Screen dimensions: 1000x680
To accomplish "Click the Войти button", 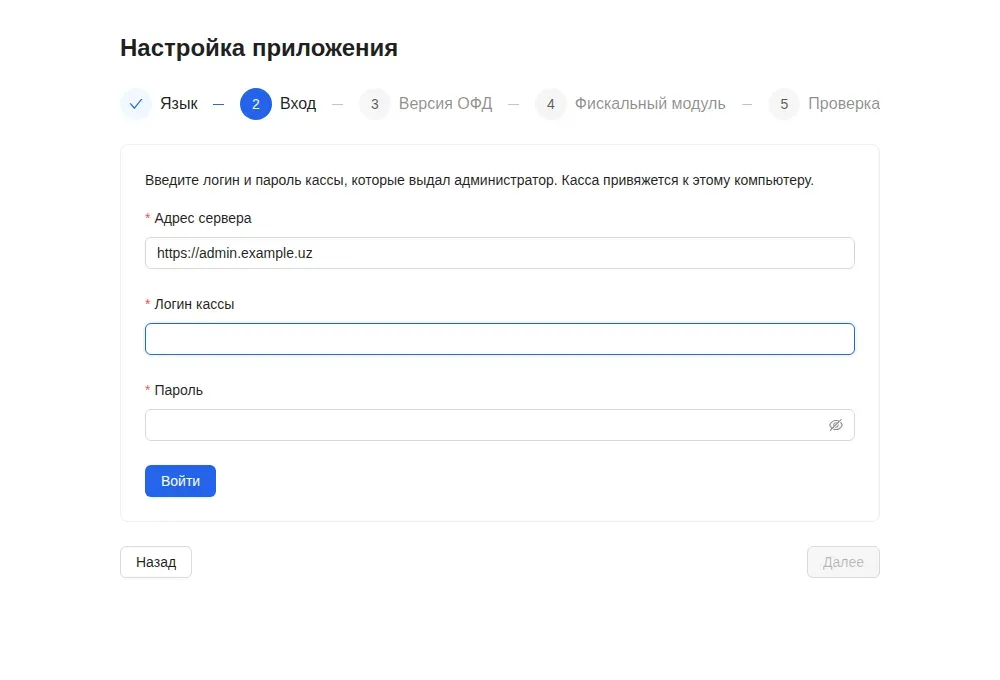I will click(x=180, y=481).
